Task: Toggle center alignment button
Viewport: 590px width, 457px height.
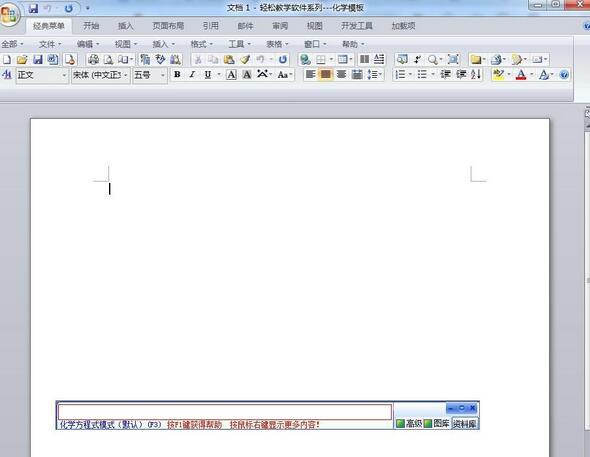Action: 326,74
